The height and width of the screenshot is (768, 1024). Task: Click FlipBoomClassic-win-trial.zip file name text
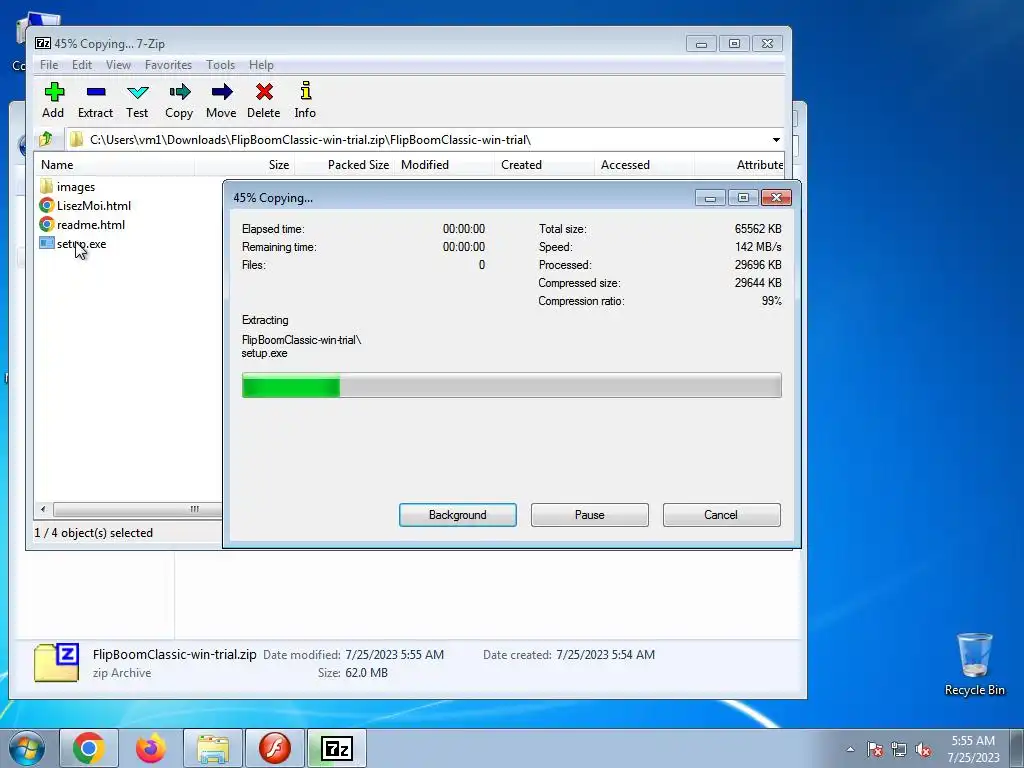click(x=174, y=654)
